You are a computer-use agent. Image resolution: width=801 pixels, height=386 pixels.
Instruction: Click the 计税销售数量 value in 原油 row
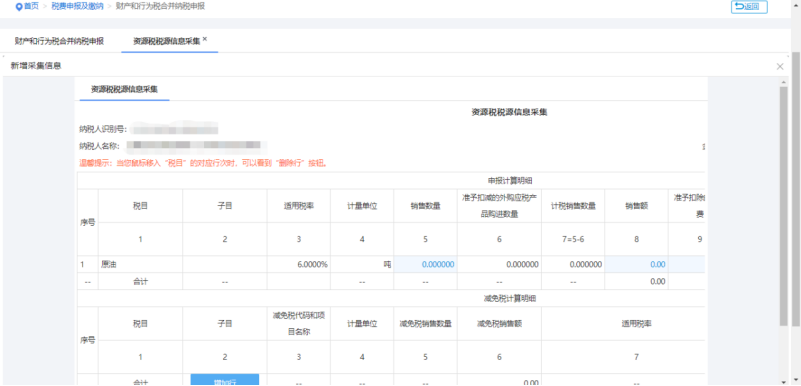pos(573,264)
